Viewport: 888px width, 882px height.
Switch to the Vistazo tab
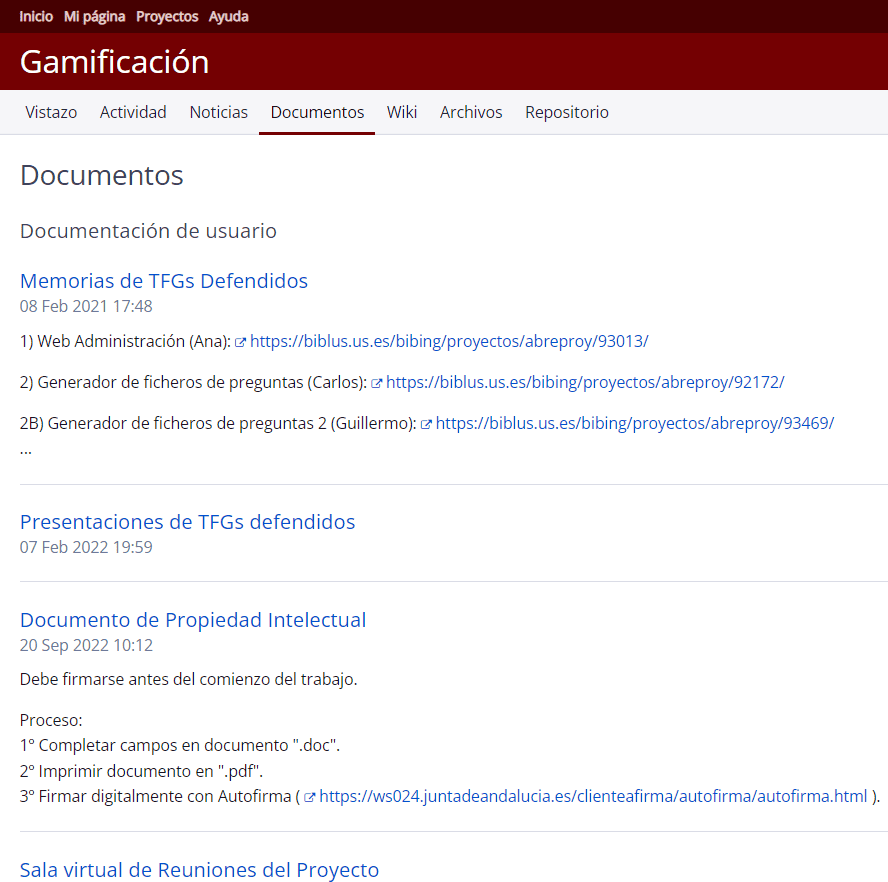coord(51,112)
